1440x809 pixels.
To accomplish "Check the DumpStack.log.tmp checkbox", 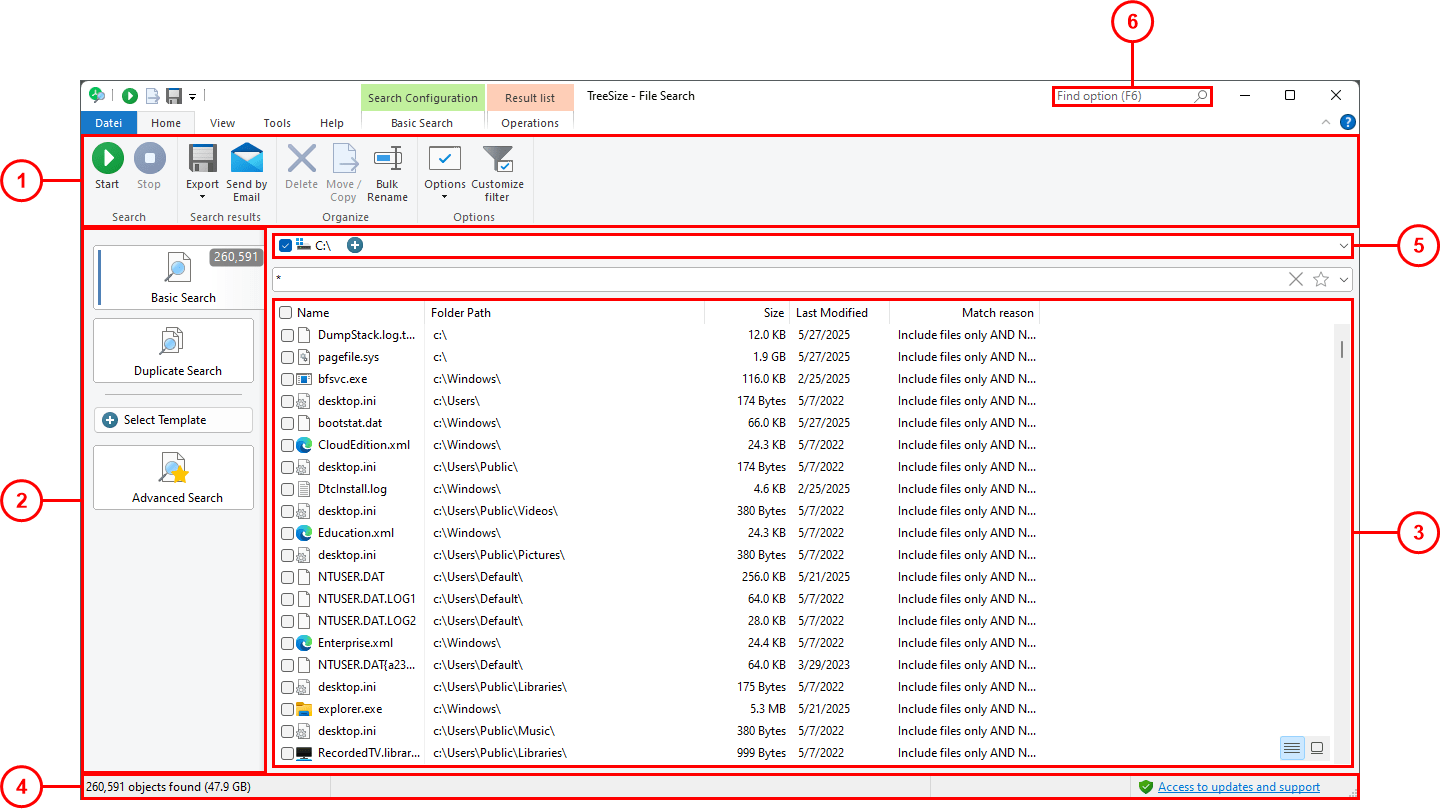I will pos(288,335).
